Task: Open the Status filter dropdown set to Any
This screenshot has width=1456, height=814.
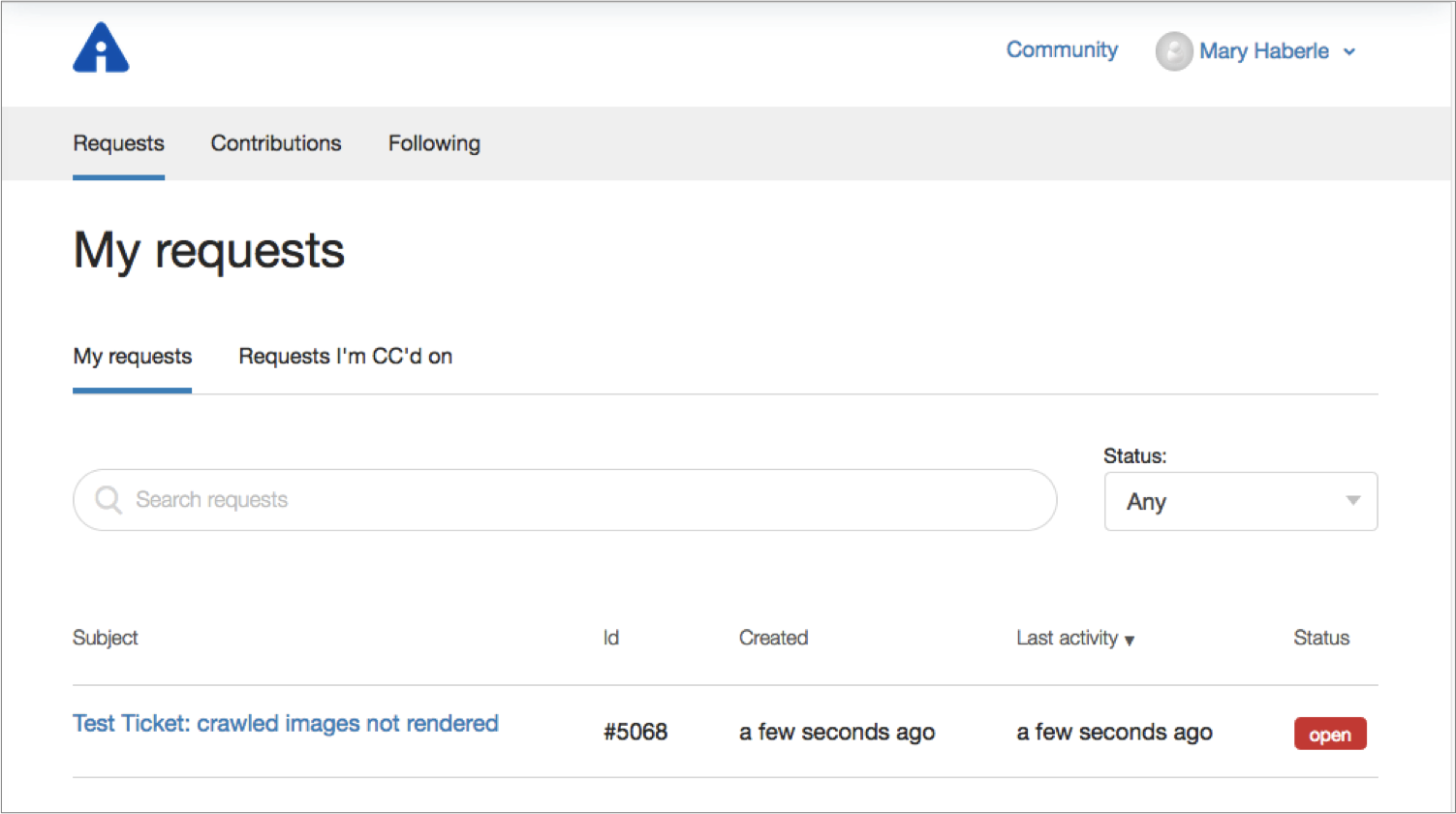Action: 1240,502
